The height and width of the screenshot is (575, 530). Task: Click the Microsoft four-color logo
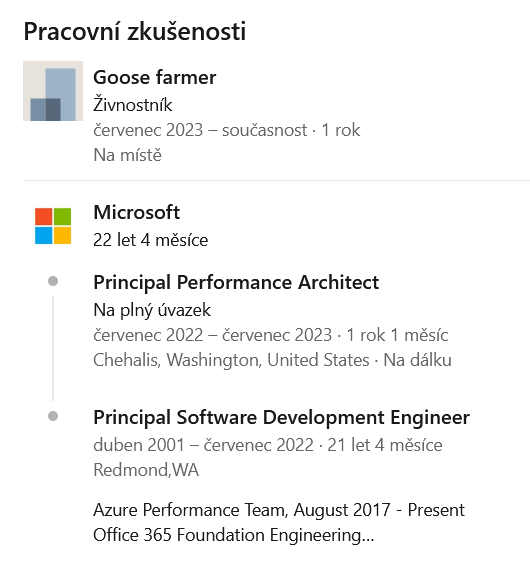(53, 226)
